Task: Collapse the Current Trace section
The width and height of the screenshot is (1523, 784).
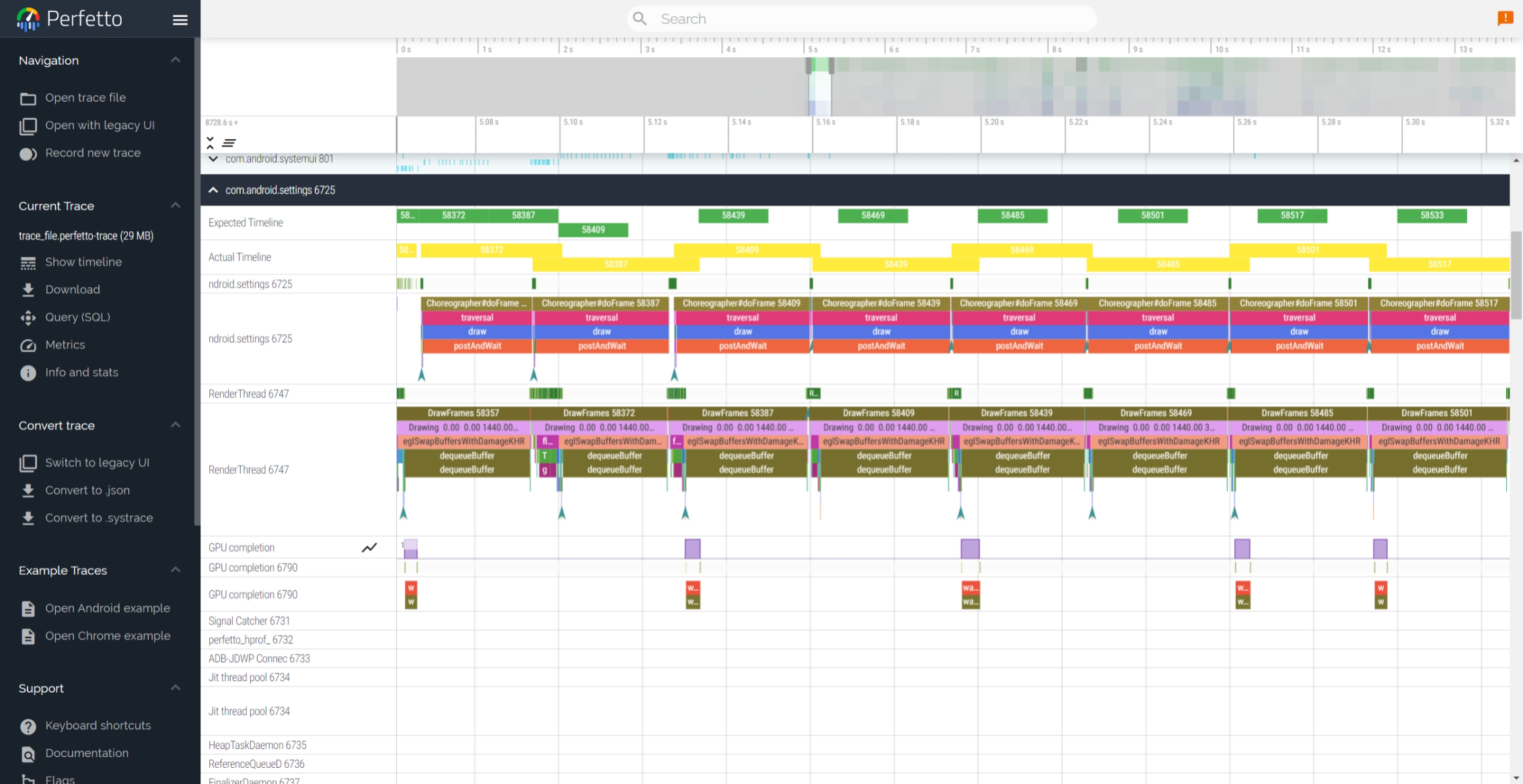Action: [176, 206]
